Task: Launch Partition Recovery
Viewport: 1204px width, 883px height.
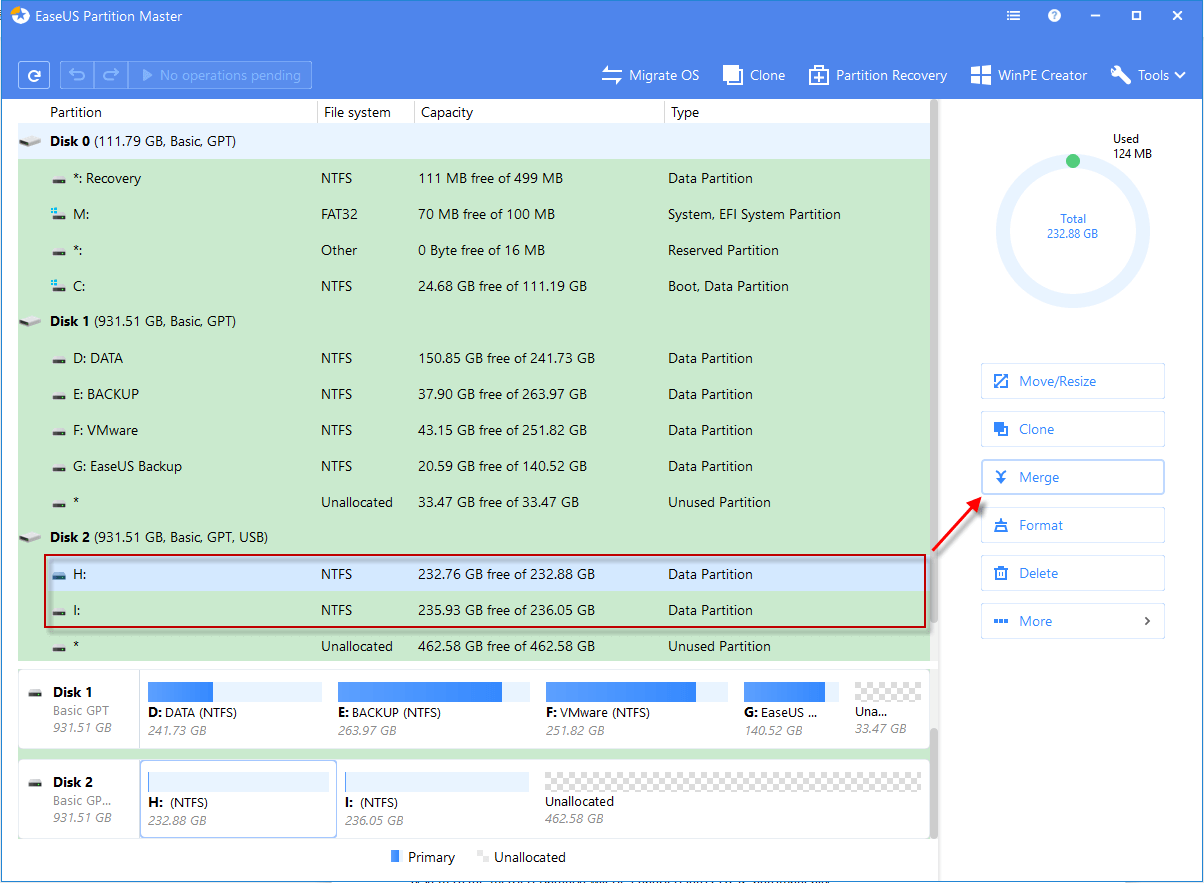Action: [877, 75]
